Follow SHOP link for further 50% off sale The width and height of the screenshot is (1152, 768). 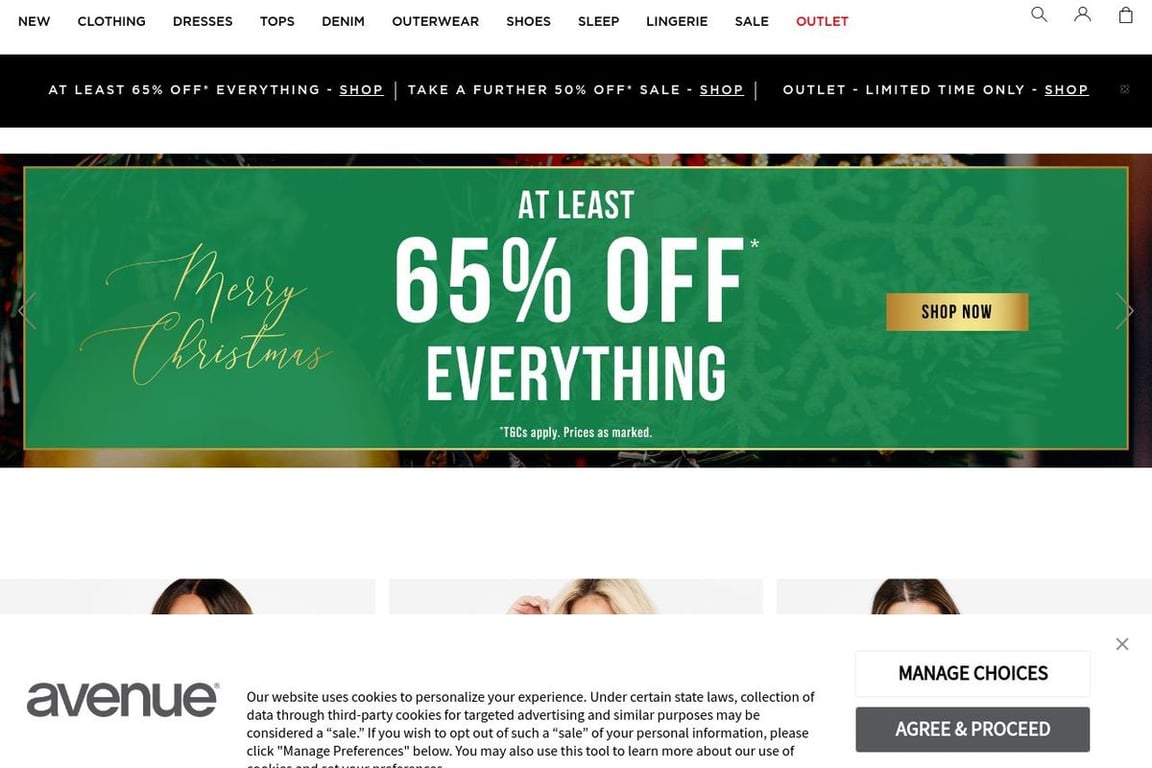click(721, 90)
